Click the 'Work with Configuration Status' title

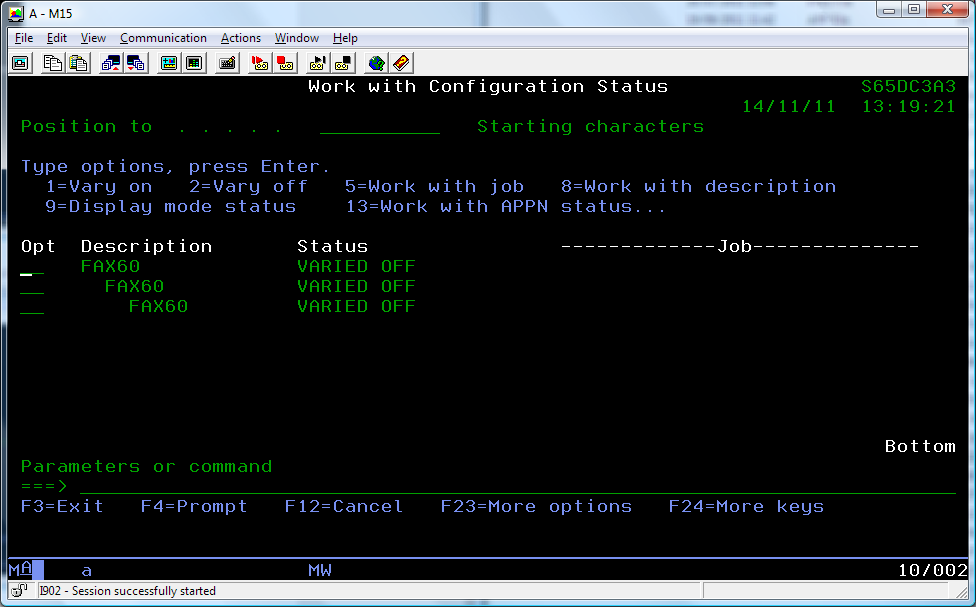(x=488, y=87)
